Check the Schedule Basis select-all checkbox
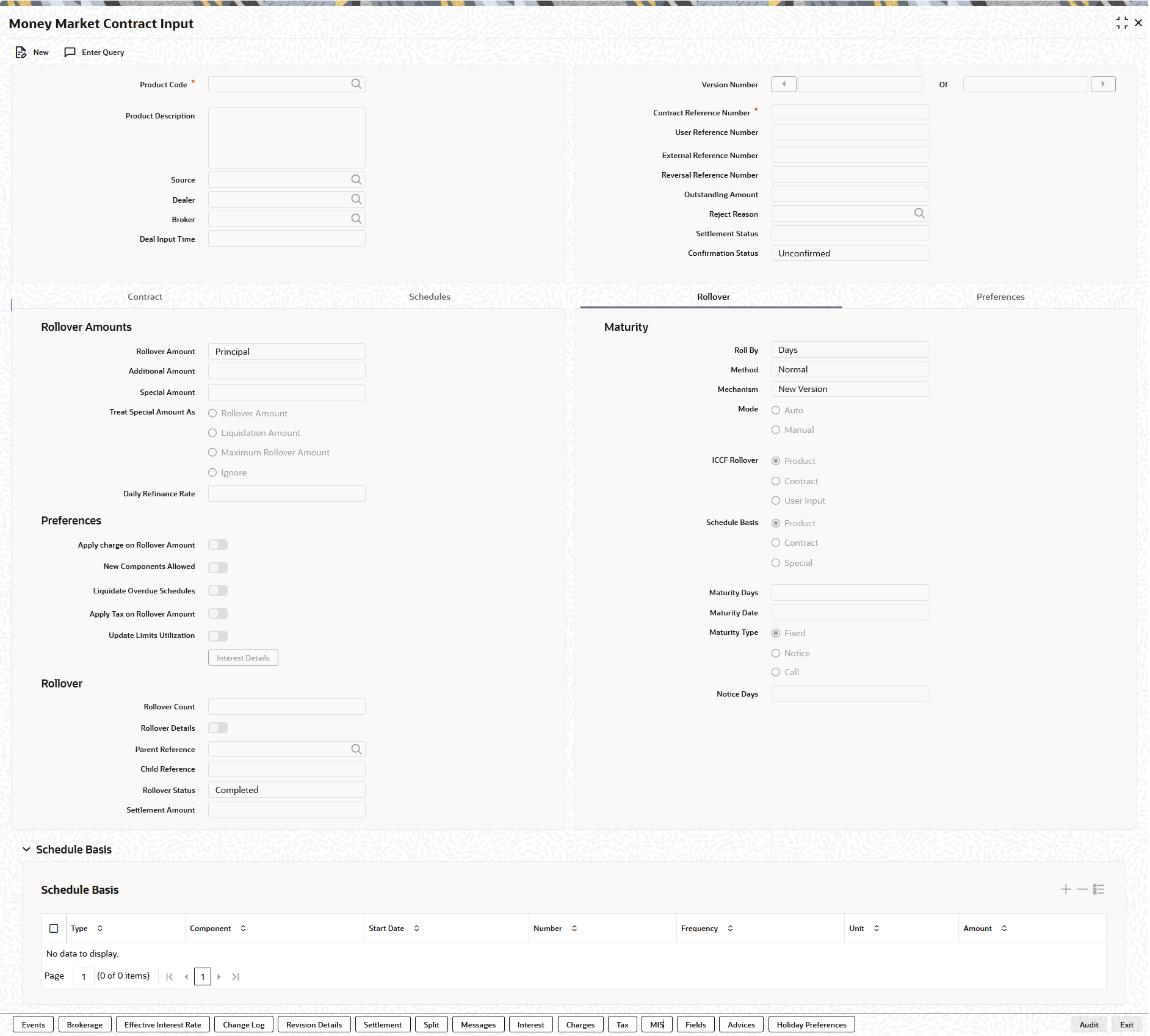The width and height of the screenshot is (1150, 1036). (54, 929)
